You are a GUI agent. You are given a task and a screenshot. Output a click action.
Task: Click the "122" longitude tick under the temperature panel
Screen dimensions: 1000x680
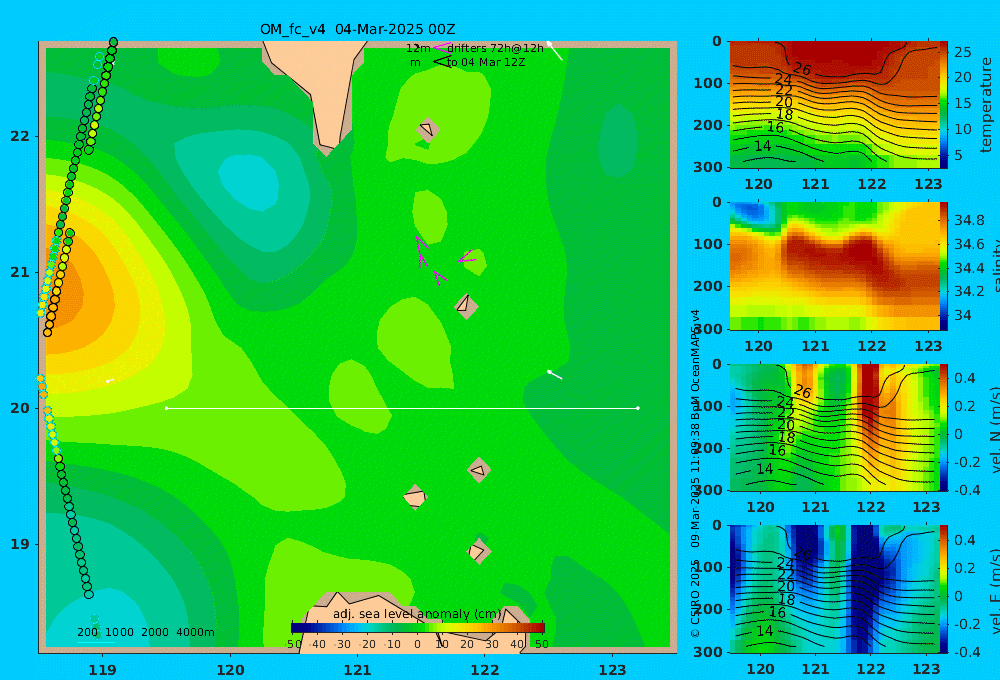[871, 184]
